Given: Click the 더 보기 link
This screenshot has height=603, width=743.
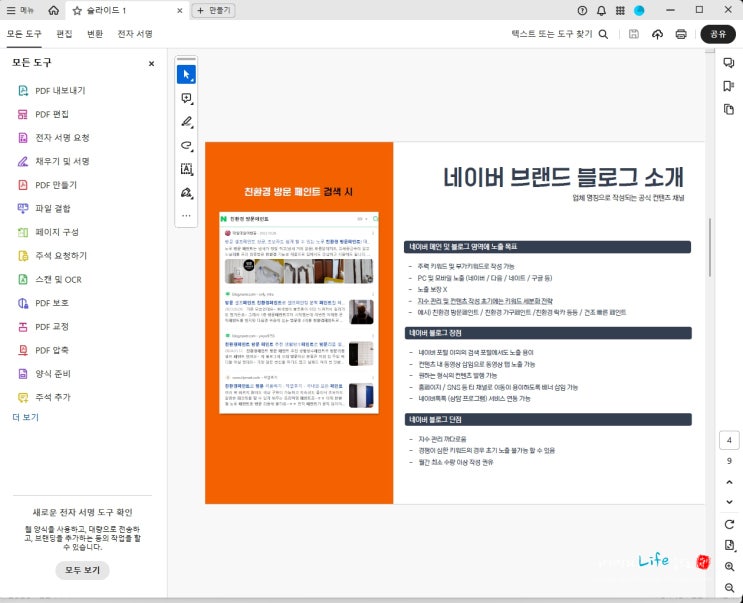Looking at the screenshot, I should pyautogui.click(x=26, y=417).
